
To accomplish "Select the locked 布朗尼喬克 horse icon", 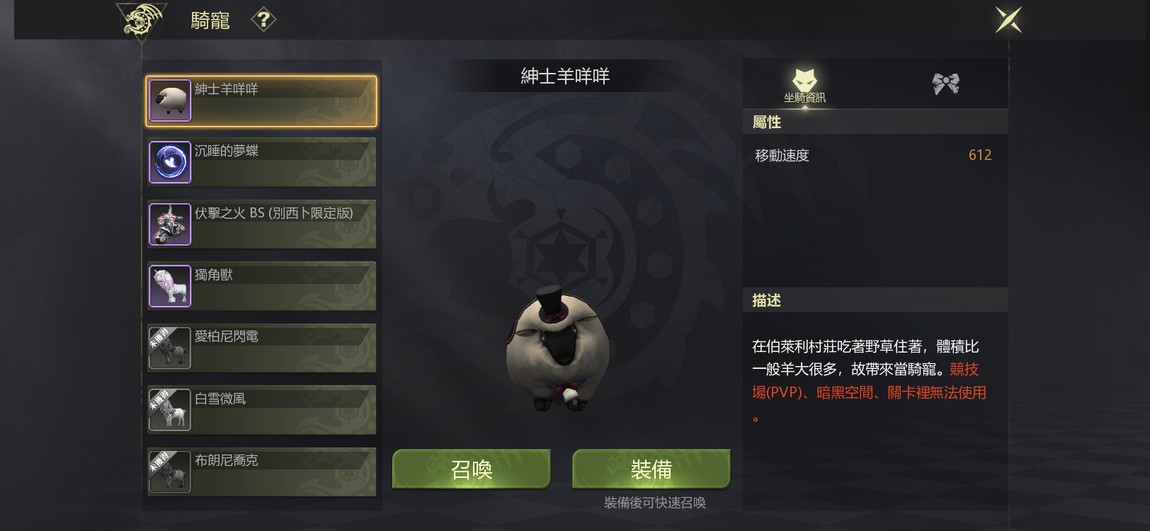I will [170, 472].
